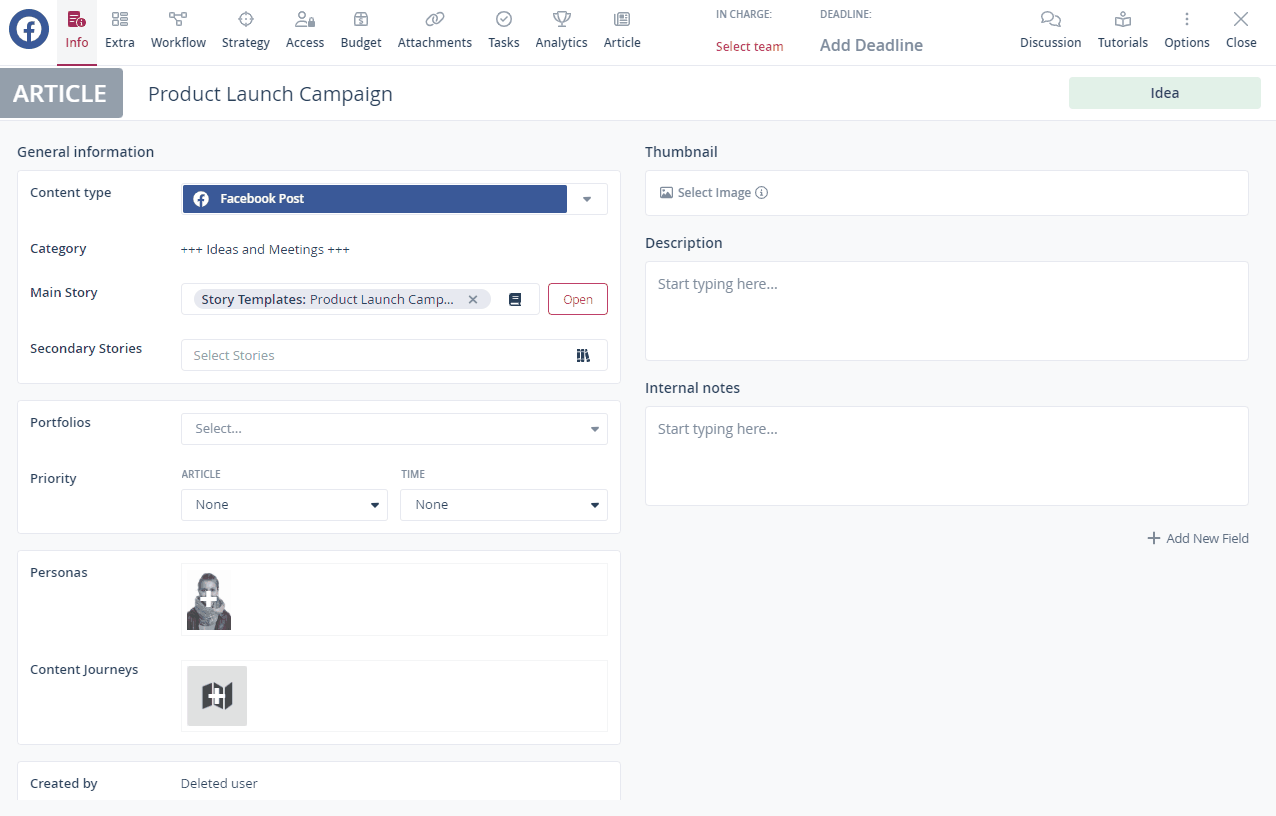Click the green Idea status badge
The height and width of the screenshot is (816, 1276).
(1164, 93)
